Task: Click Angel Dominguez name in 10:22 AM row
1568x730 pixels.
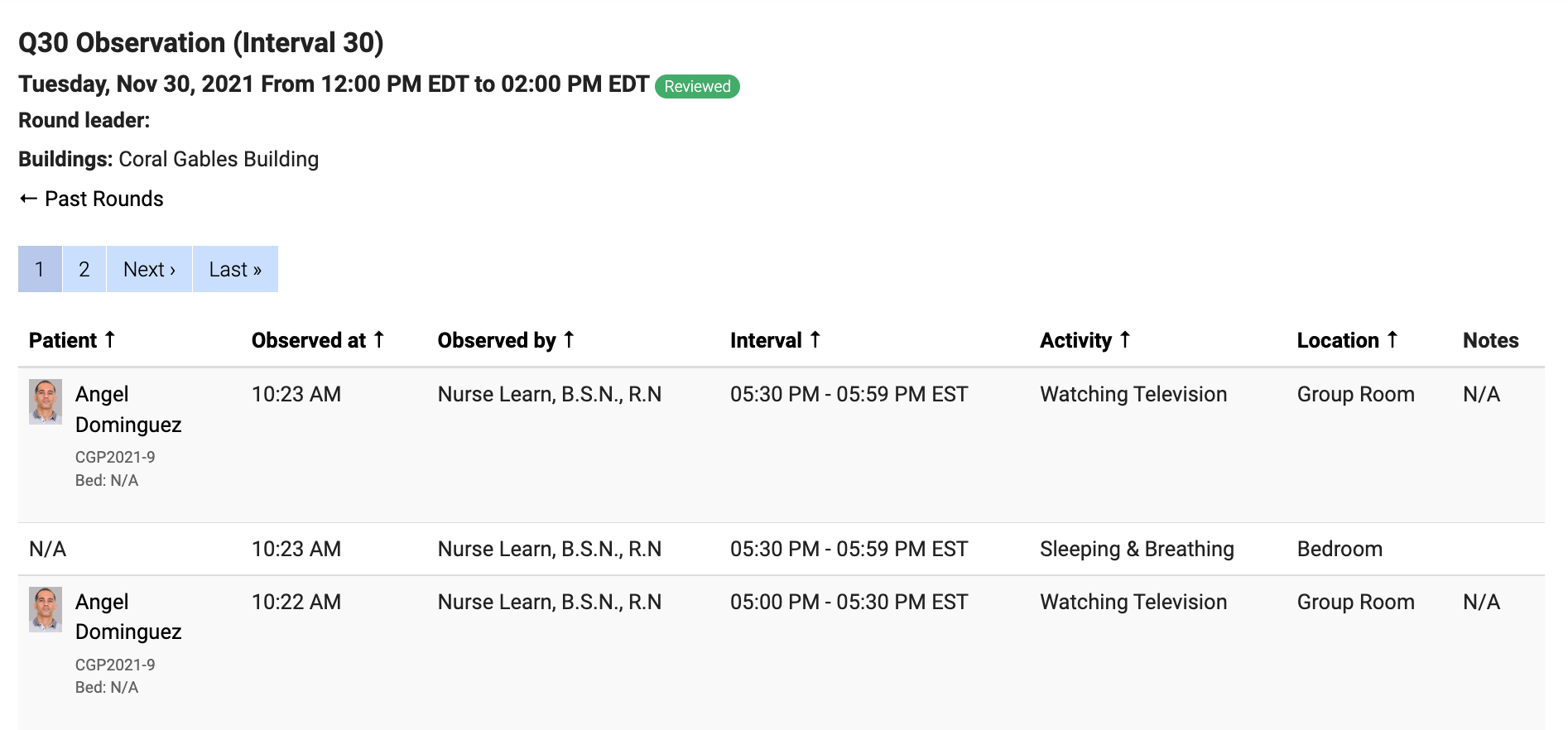Action: tap(127, 617)
